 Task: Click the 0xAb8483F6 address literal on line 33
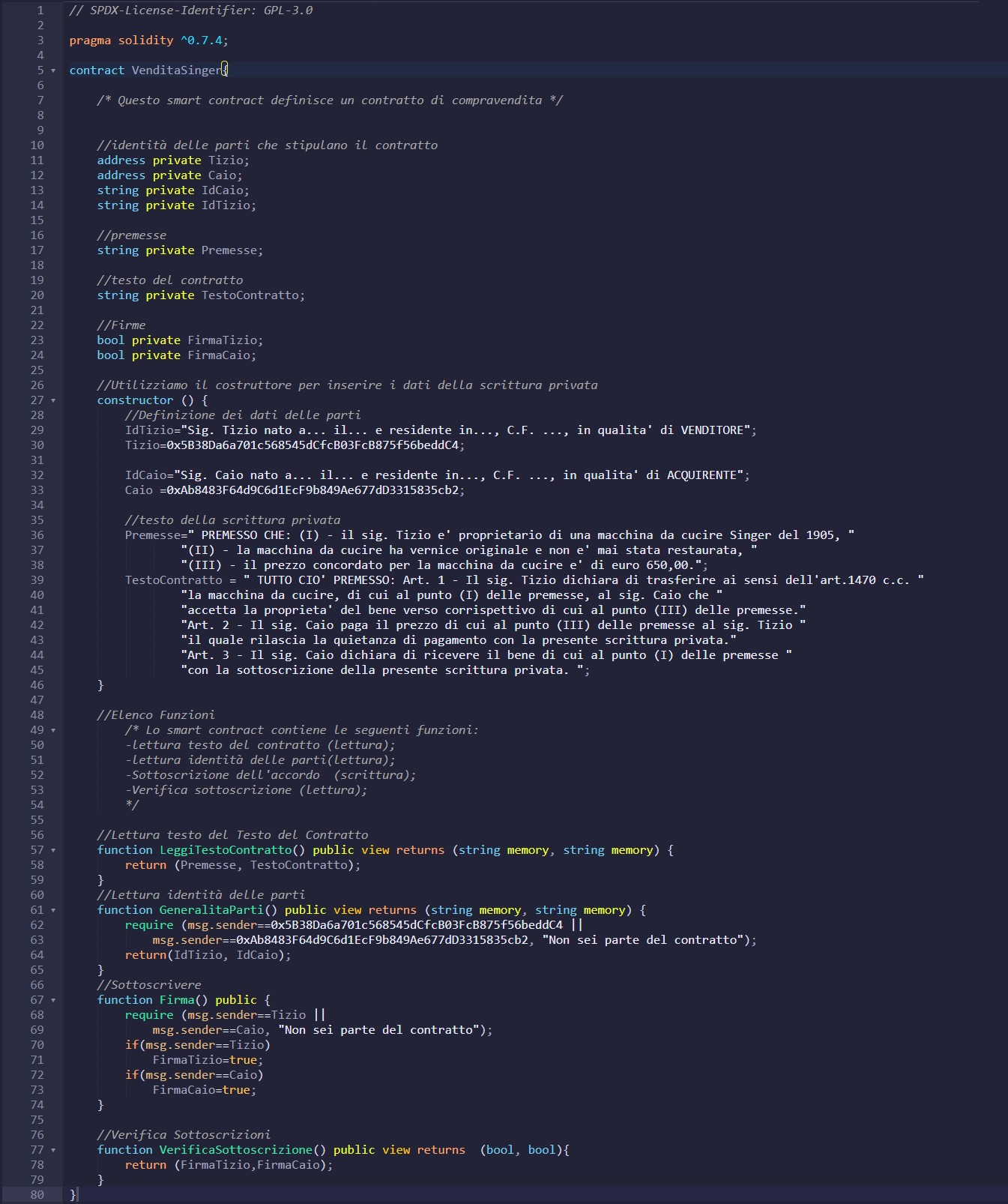click(x=312, y=490)
